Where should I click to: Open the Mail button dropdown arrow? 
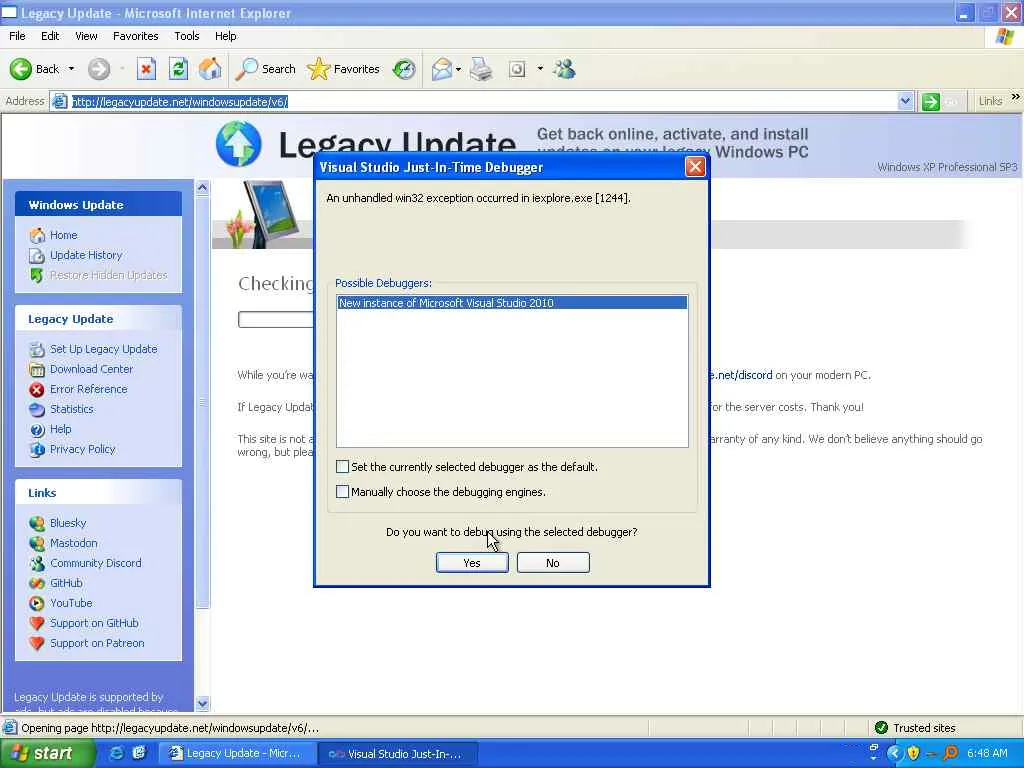pyautogui.click(x=458, y=69)
